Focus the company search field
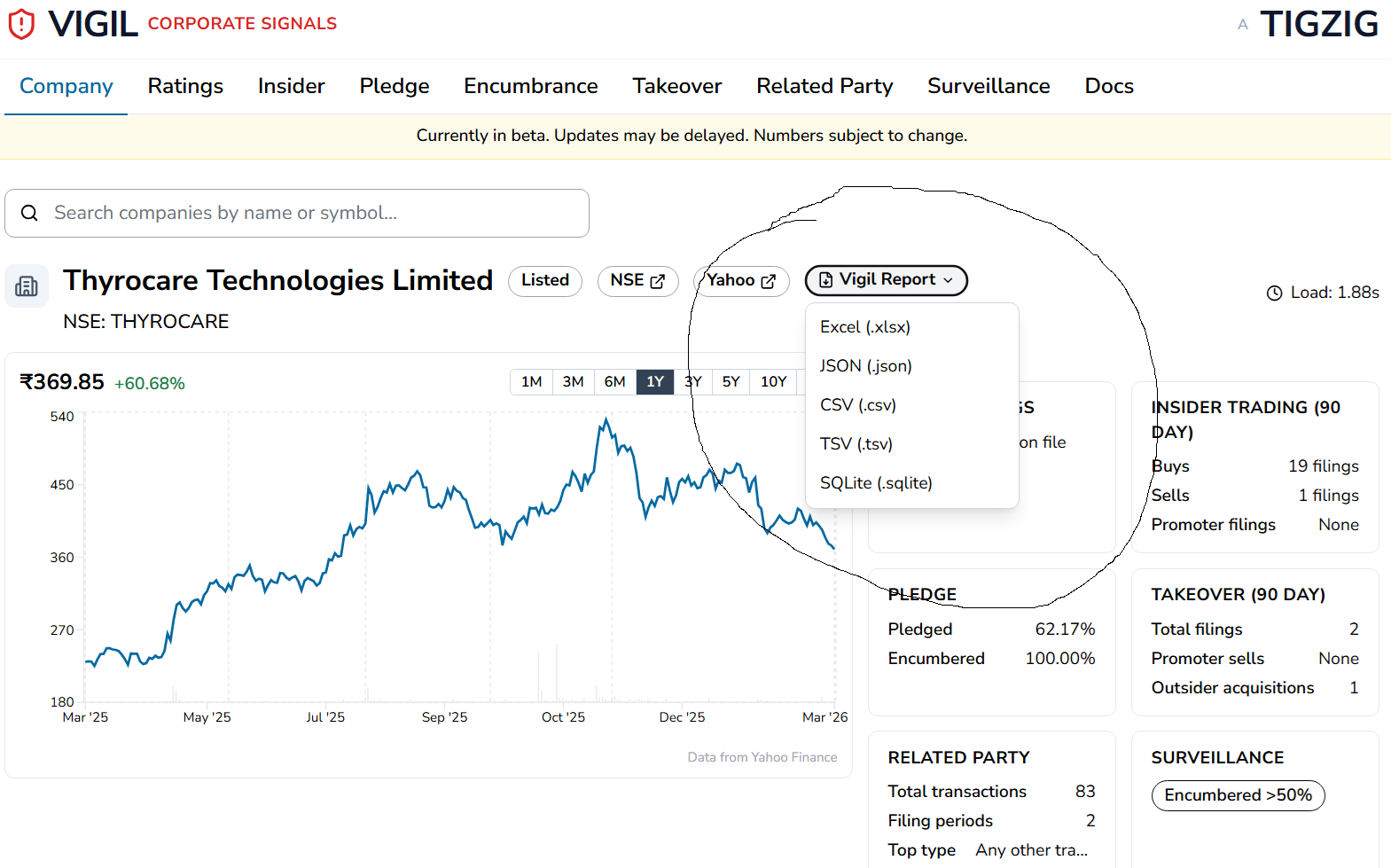Screen dimensions: 1391x868 click(297, 213)
